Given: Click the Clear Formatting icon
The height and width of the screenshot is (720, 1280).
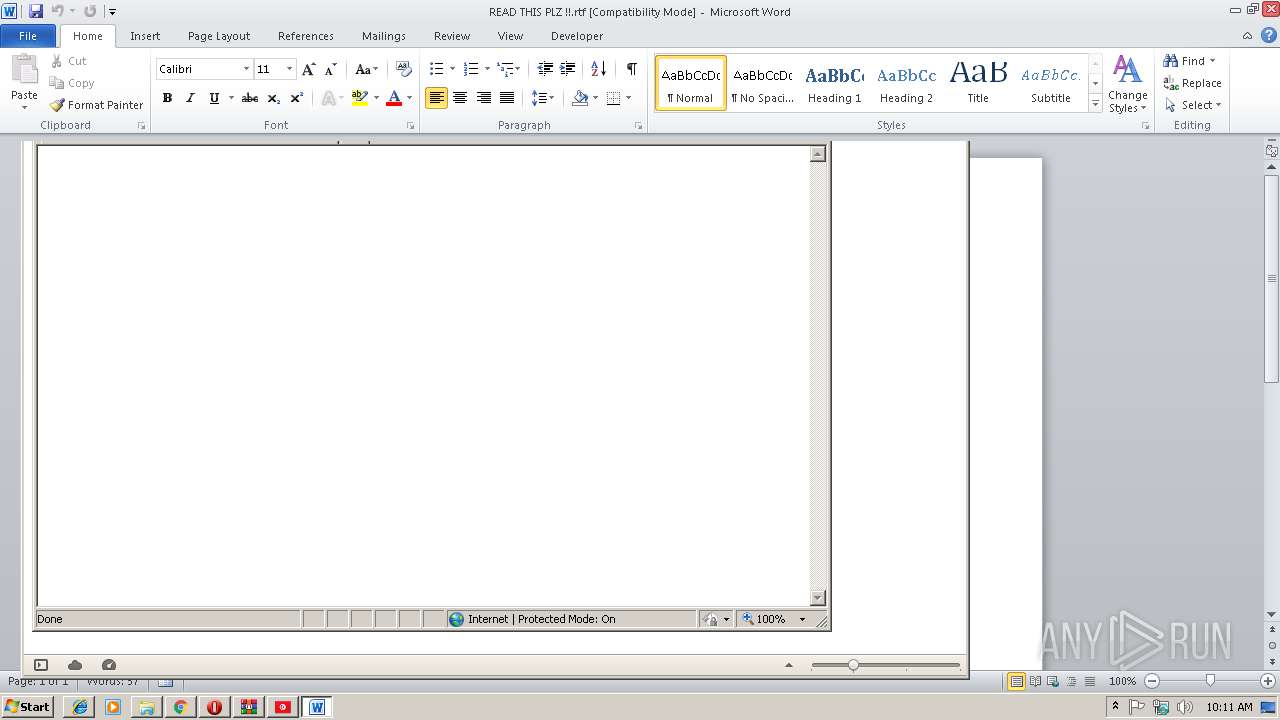Looking at the screenshot, I should point(404,69).
